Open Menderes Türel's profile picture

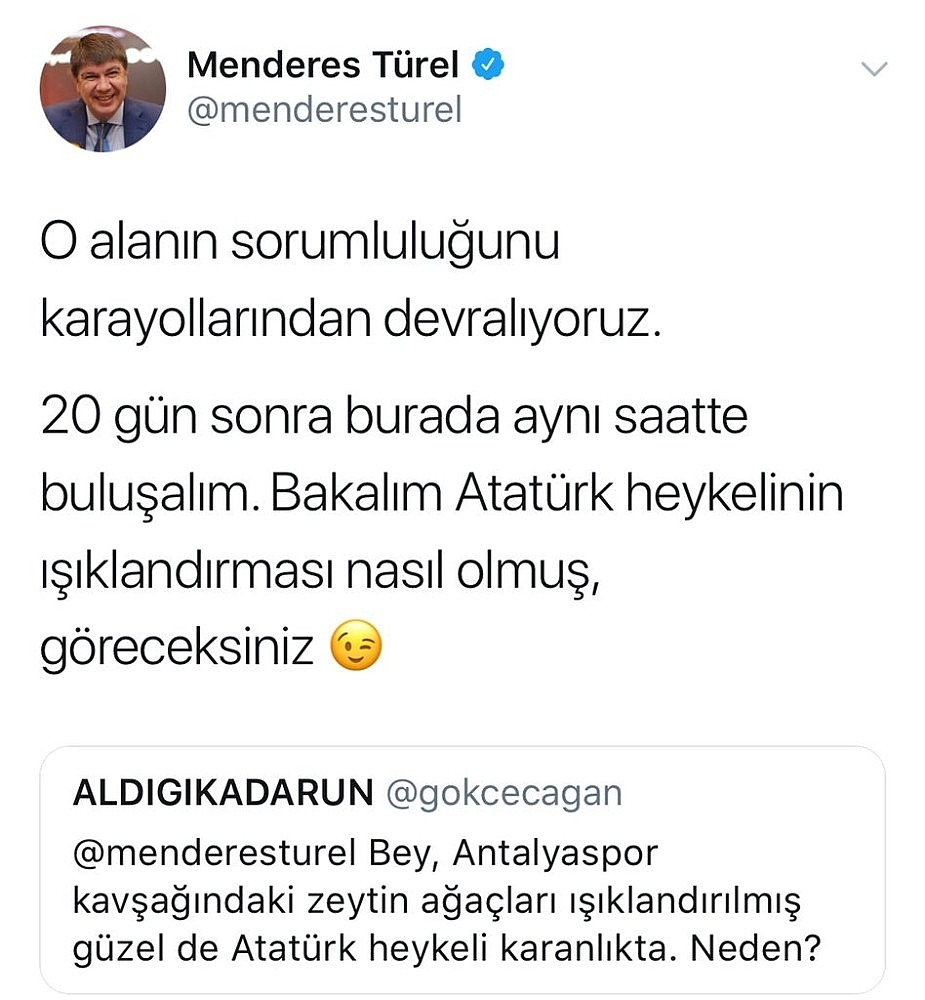coord(103,89)
